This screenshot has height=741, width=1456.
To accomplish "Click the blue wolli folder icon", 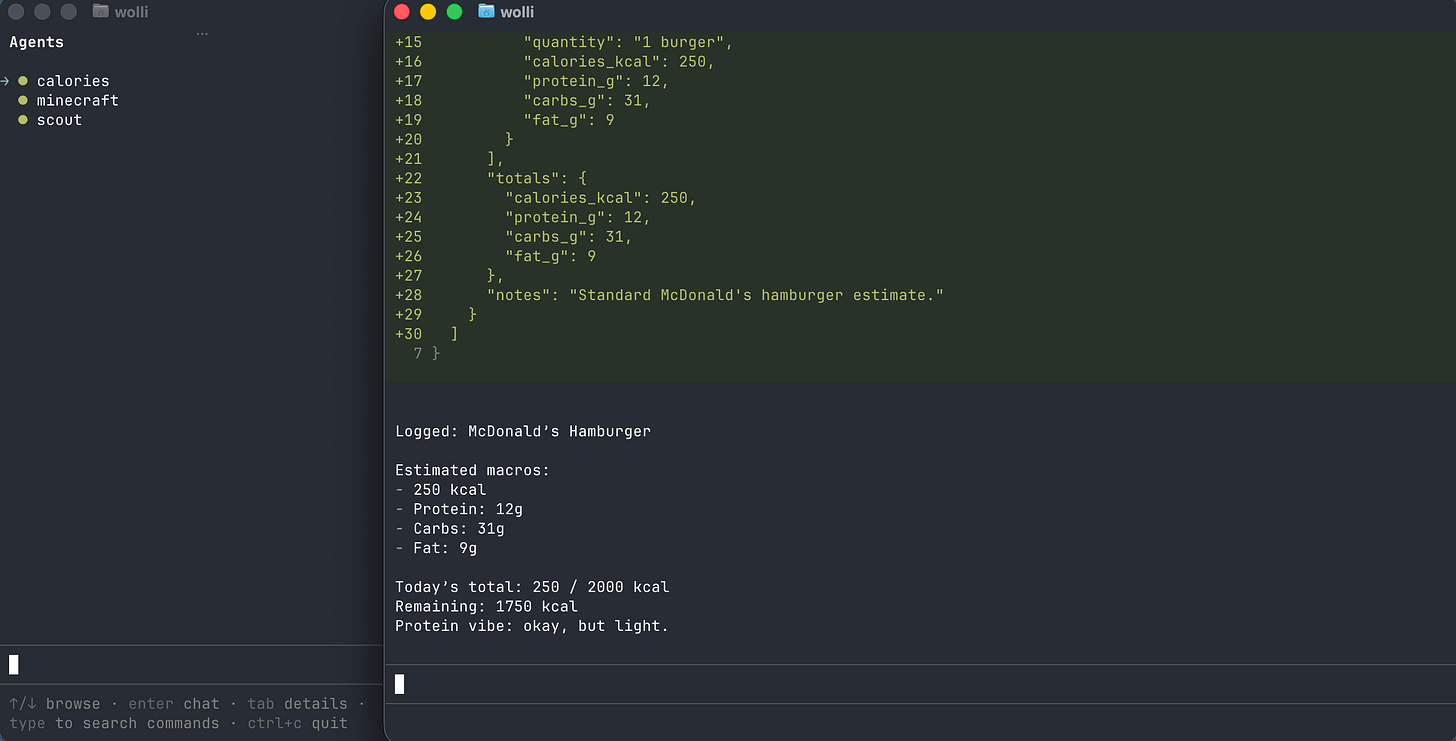I will (487, 12).
